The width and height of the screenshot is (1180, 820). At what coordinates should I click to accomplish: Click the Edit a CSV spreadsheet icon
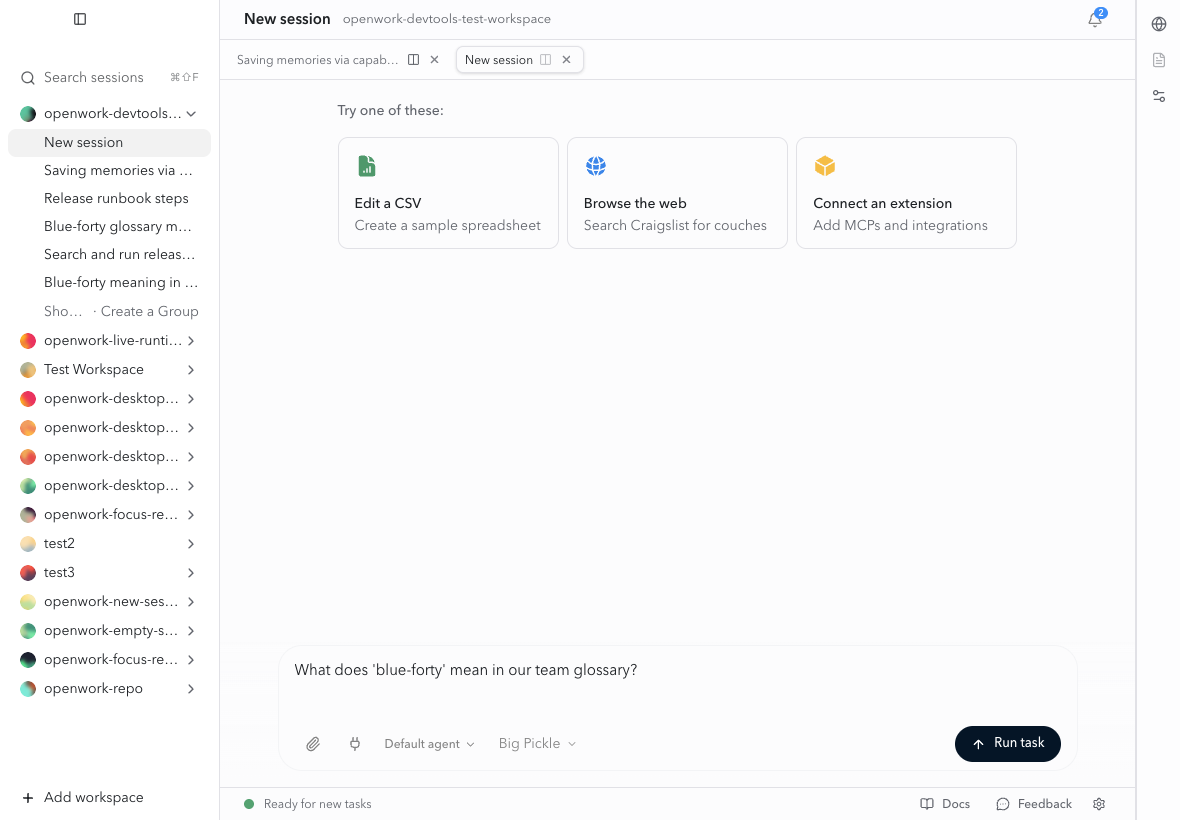pyautogui.click(x=366, y=166)
